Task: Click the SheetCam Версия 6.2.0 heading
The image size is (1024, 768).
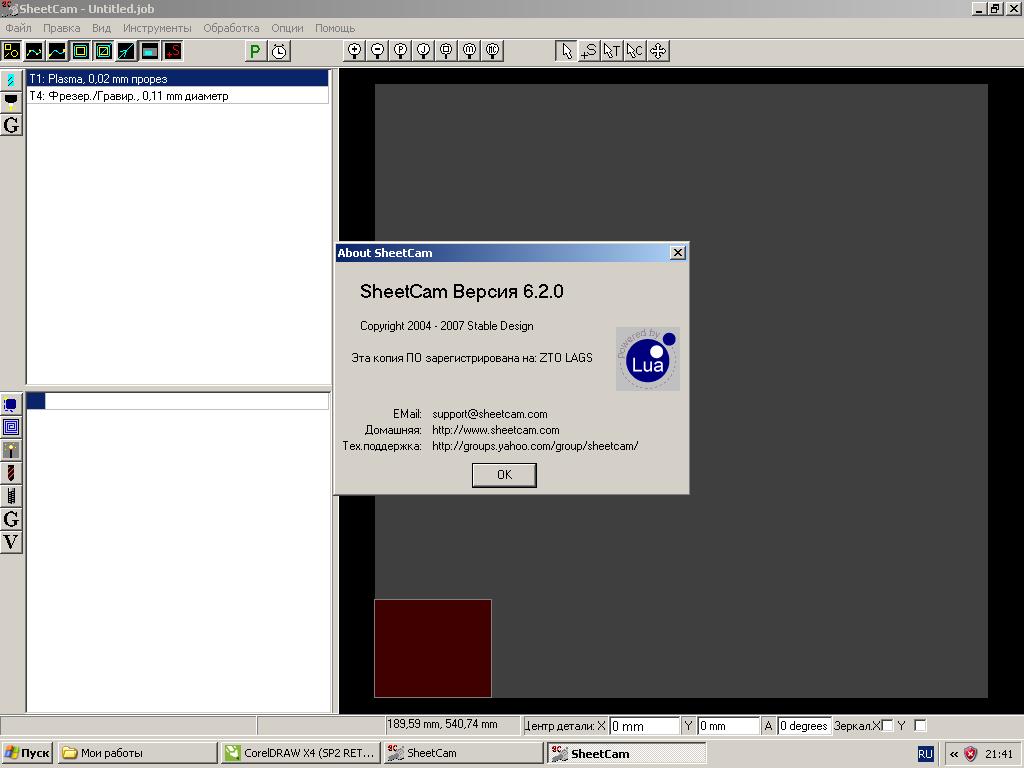Action: point(462,291)
